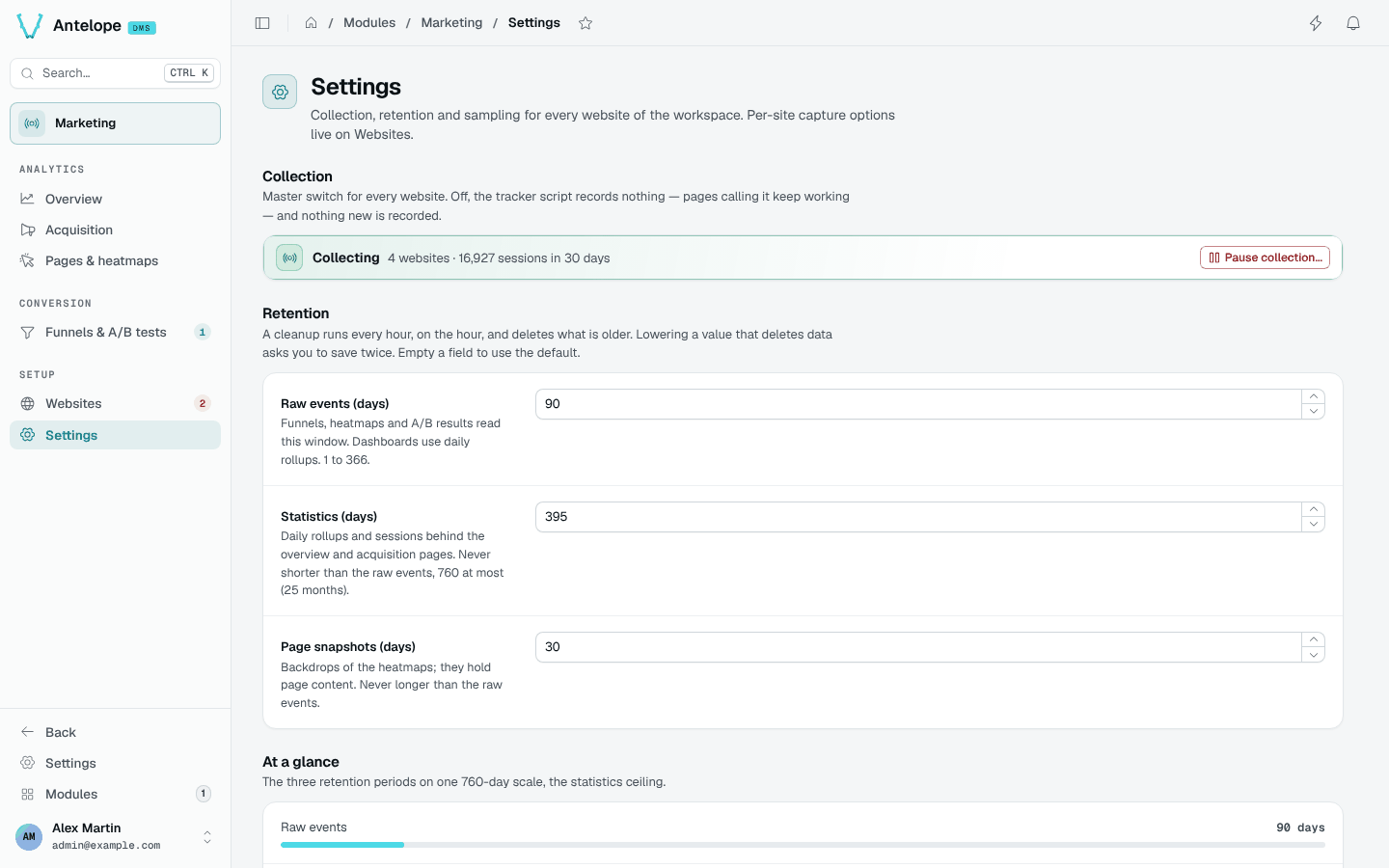Decrease Raw events days with down arrow
The image size is (1389, 868).
(1313, 412)
